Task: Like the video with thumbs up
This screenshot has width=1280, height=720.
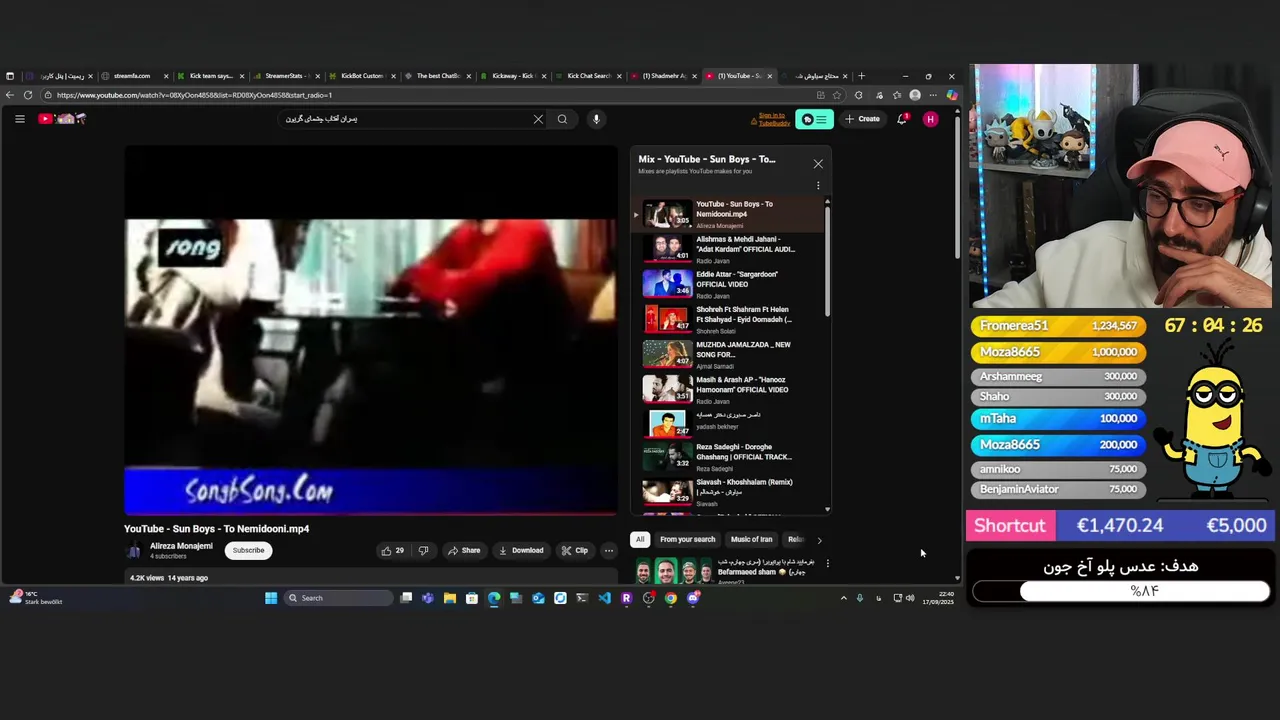Action: pos(392,550)
